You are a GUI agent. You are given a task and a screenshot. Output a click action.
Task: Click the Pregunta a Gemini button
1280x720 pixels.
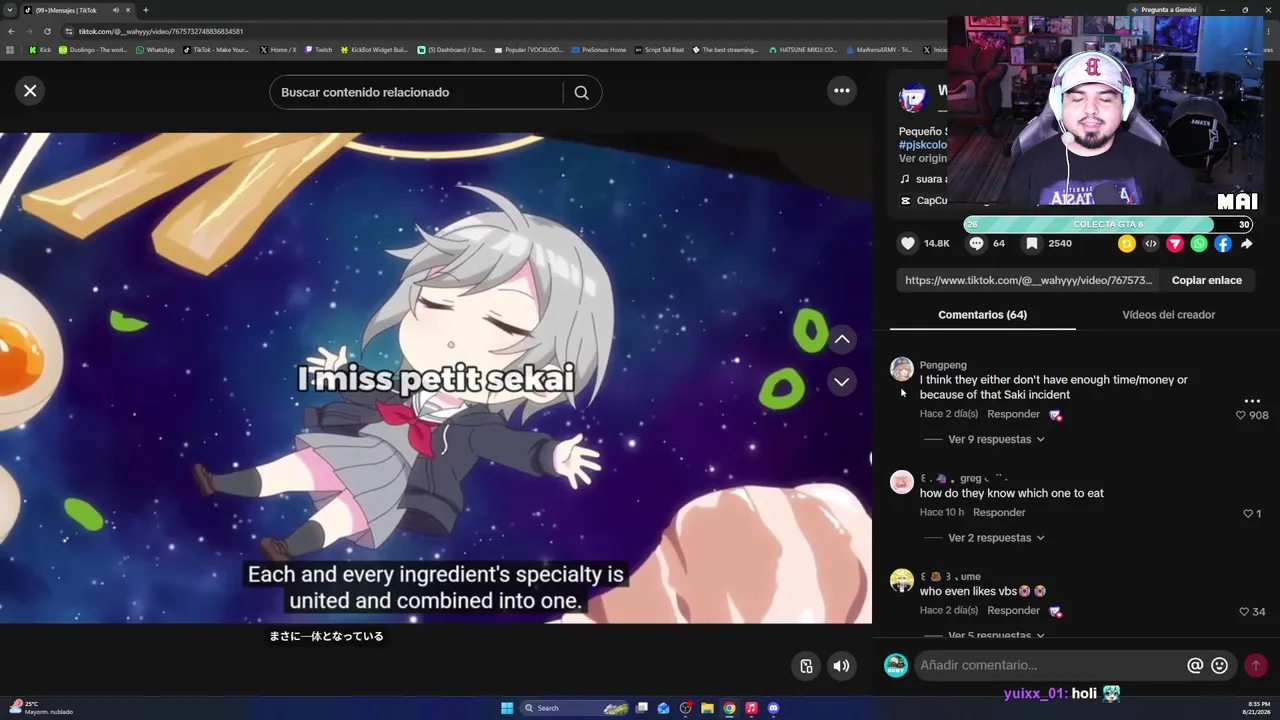pyautogui.click(x=1162, y=10)
